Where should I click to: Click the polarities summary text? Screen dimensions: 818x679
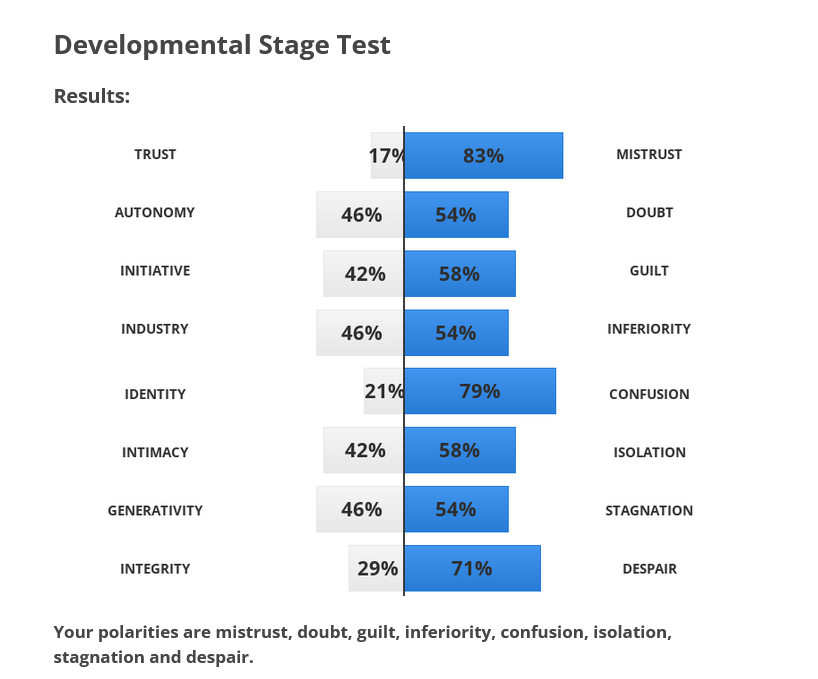tap(363, 645)
